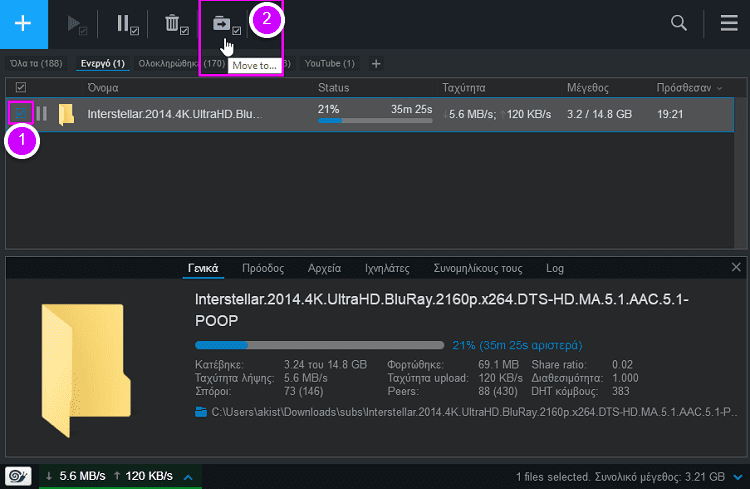Click the Φορτώθηκε value 69.1 MB

click(498, 365)
